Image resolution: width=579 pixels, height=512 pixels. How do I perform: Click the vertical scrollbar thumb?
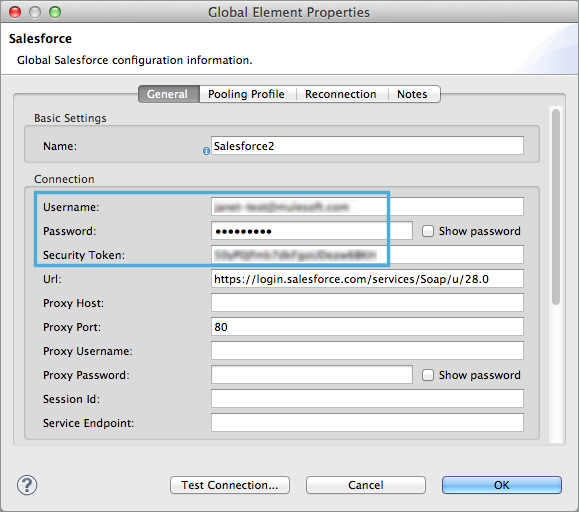(x=556, y=207)
